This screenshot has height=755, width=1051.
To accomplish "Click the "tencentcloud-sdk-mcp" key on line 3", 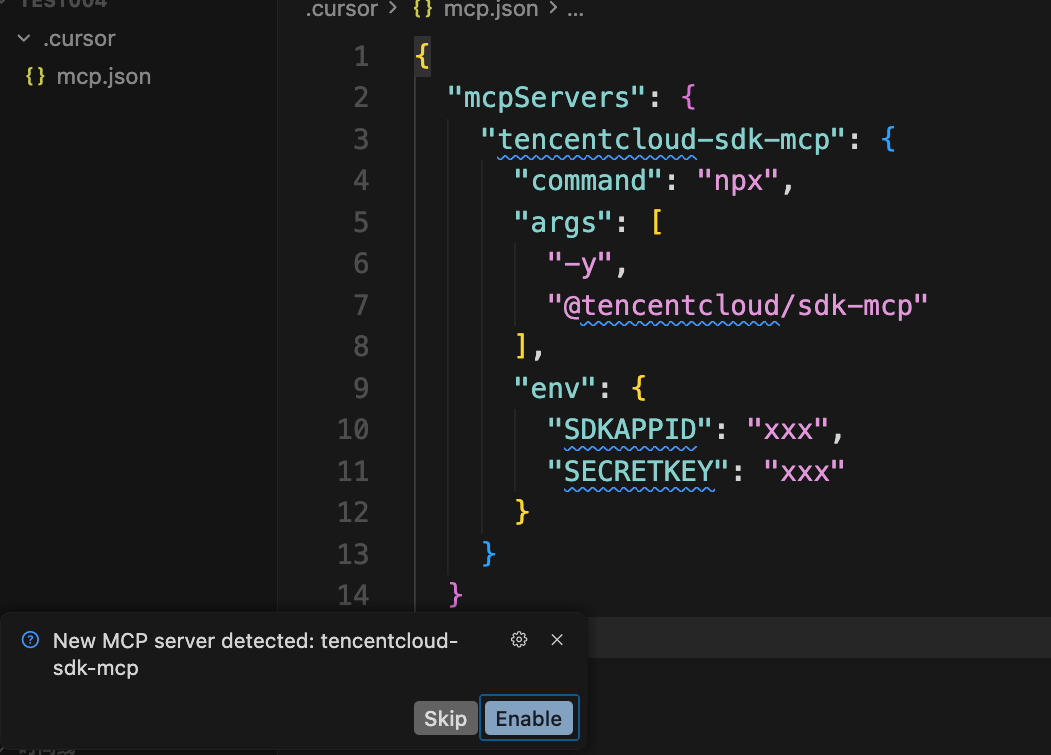I will click(662, 139).
